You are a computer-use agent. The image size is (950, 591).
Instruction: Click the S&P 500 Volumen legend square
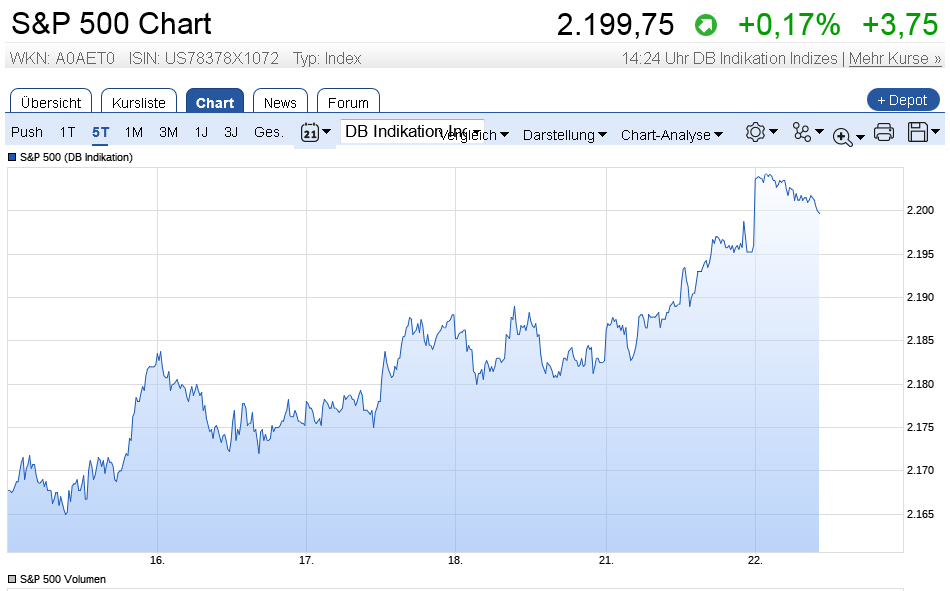[x=12, y=579]
